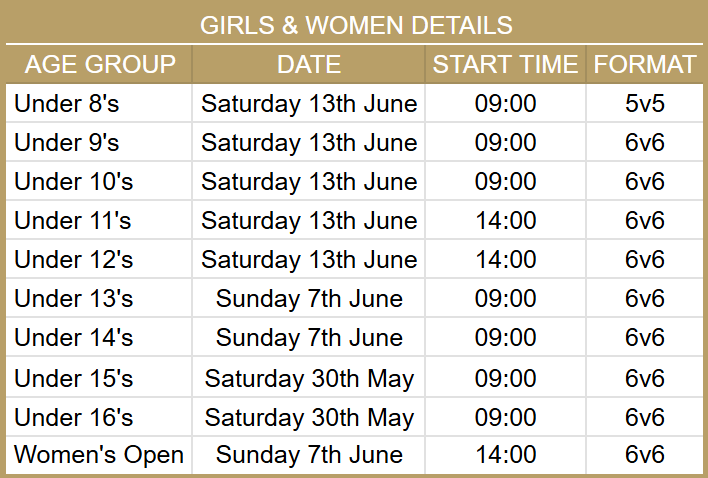Click the GIRLS & WOMEN DETAILS title
This screenshot has width=708, height=478.
(x=356, y=25)
